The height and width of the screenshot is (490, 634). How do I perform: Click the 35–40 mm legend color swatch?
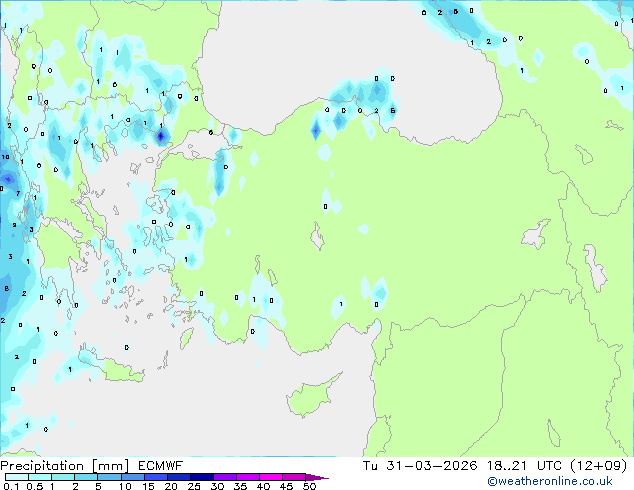[x=247, y=477]
